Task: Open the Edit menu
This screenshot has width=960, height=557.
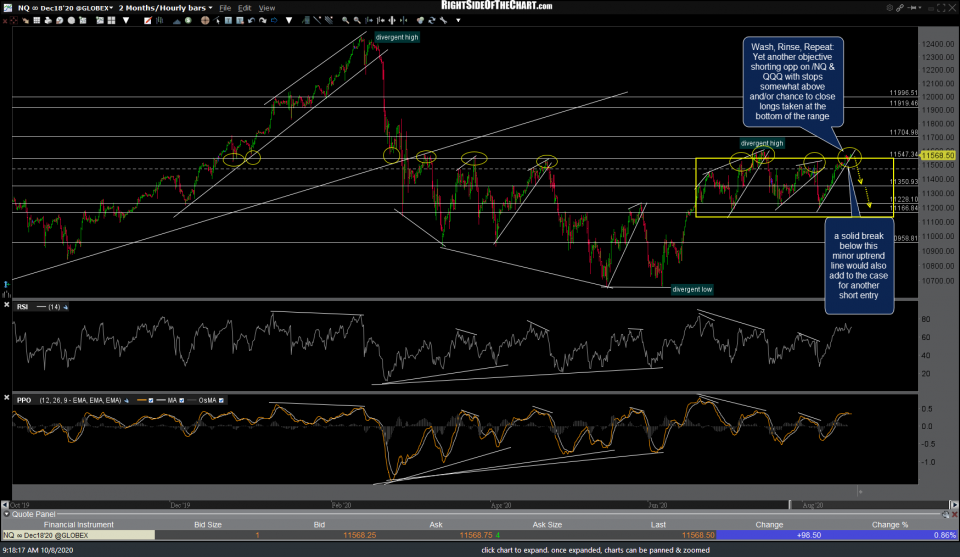Action: coord(244,8)
